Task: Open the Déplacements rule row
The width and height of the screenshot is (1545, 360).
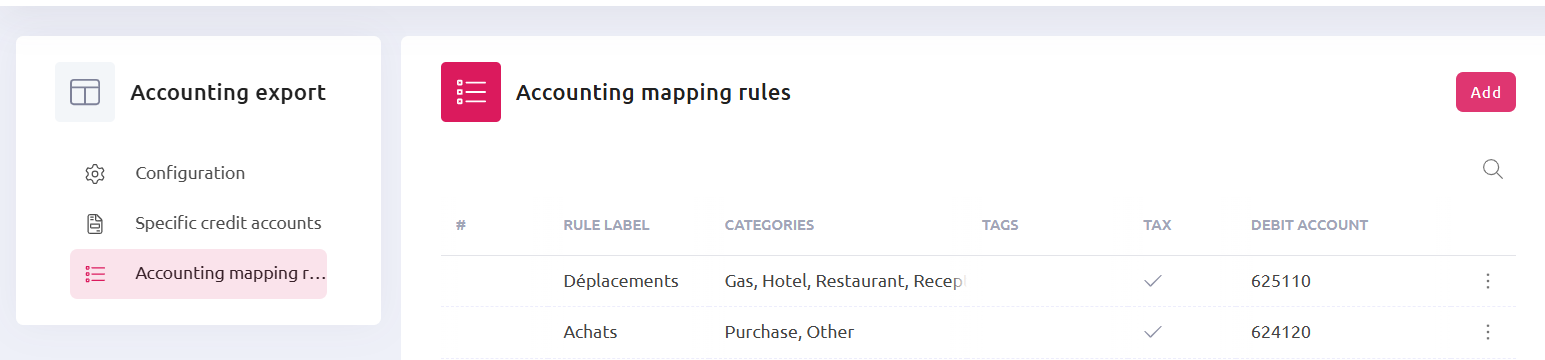Action: (x=978, y=282)
